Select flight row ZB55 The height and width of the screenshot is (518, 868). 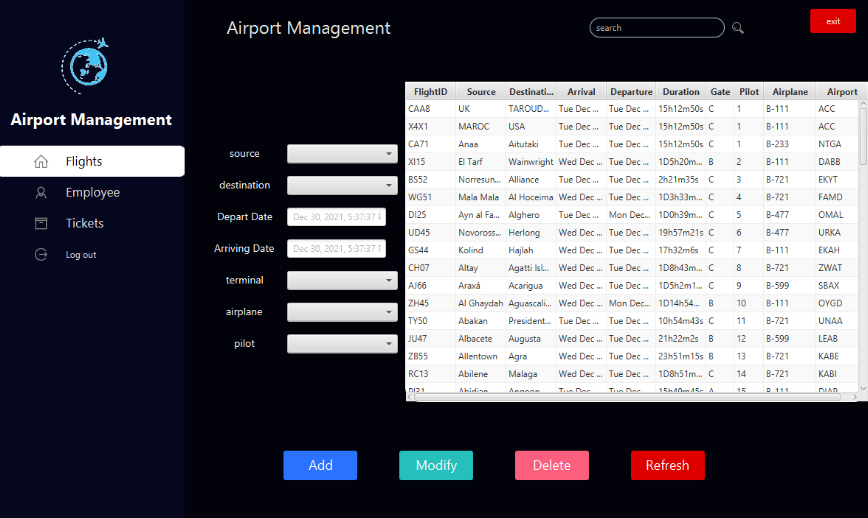point(632,356)
